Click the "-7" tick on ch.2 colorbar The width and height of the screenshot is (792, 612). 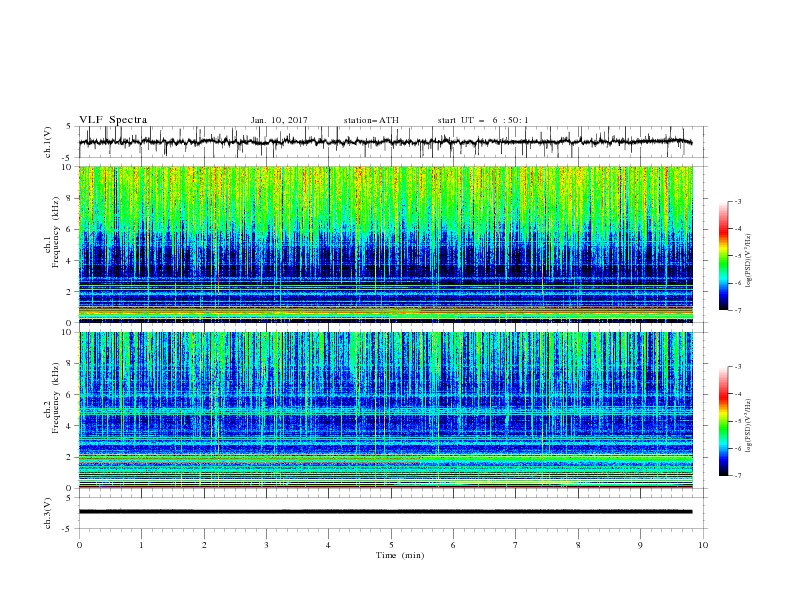pos(737,476)
